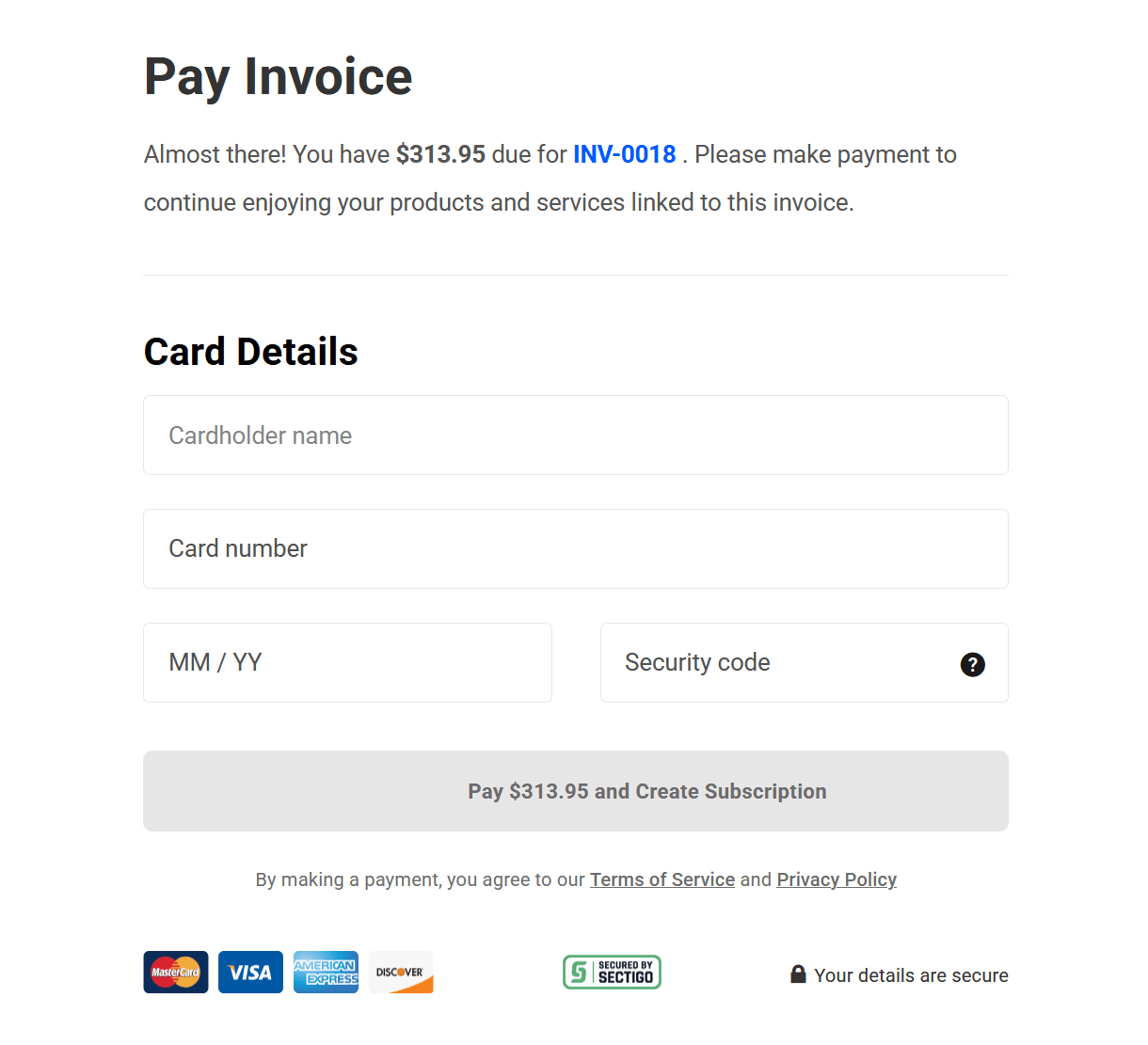The image size is (1148, 1045).
Task: Click the Card Details heading
Action: pos(251,352)
